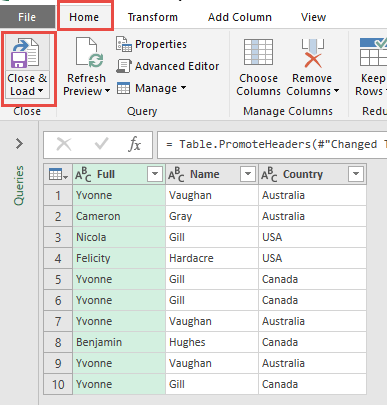Click the Canada cell in row 8
Screen dimensions: 387x405
point(312,342)
